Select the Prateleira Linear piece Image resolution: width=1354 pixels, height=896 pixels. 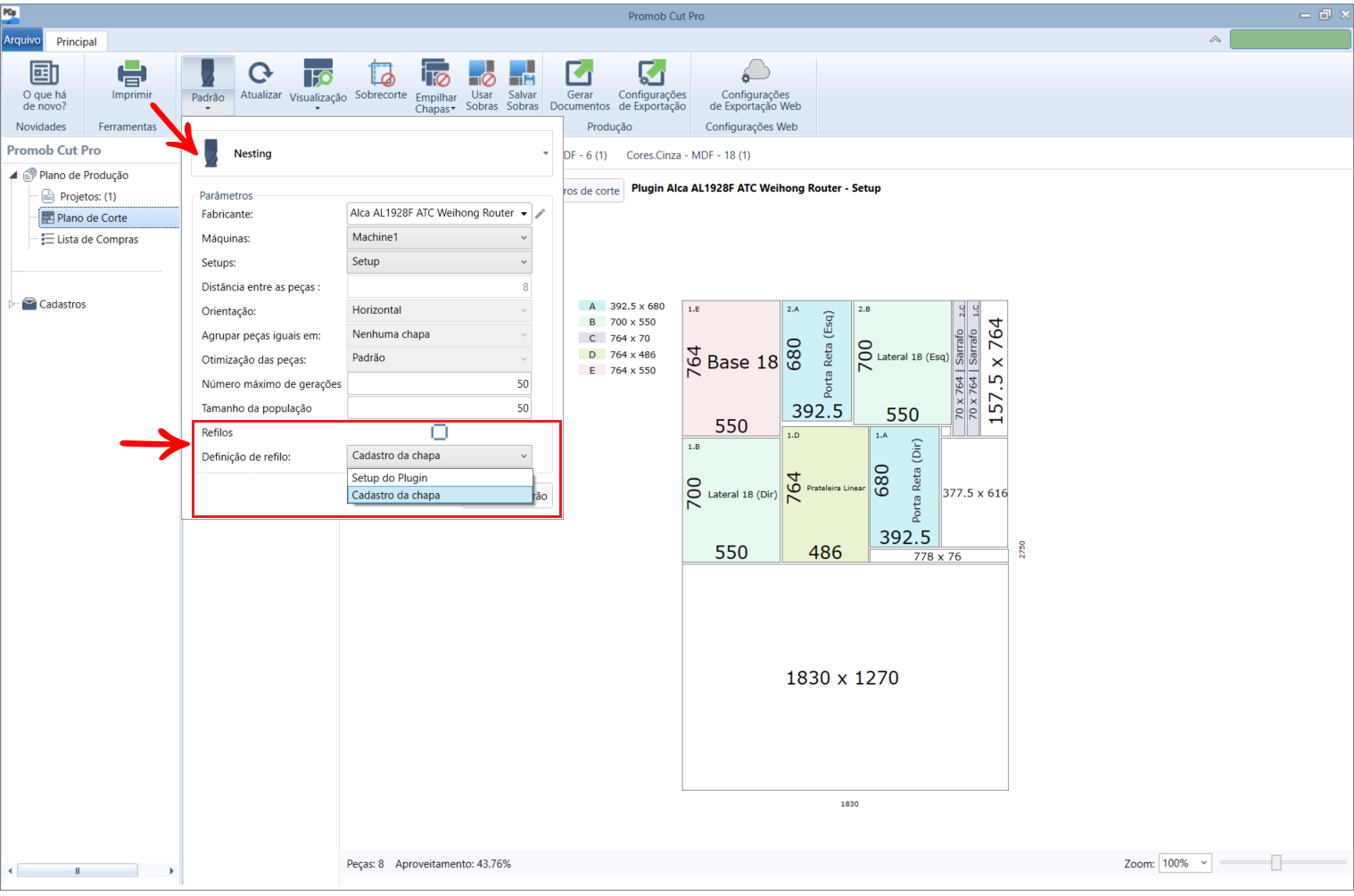825,494
